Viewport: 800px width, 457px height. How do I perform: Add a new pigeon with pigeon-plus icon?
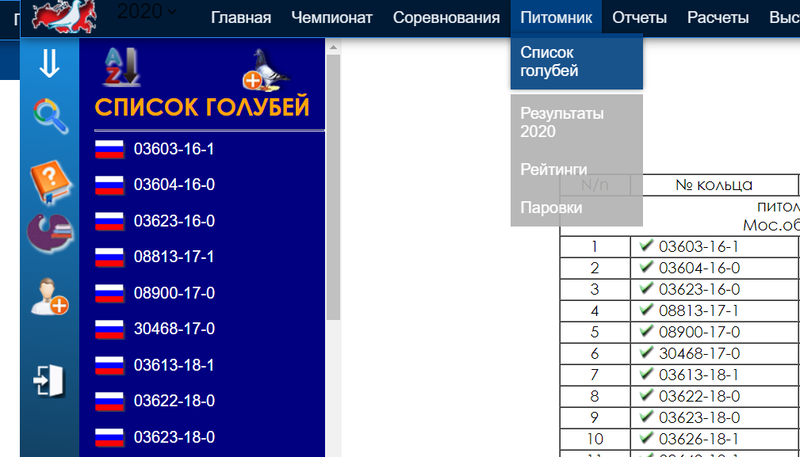(265, 69)
